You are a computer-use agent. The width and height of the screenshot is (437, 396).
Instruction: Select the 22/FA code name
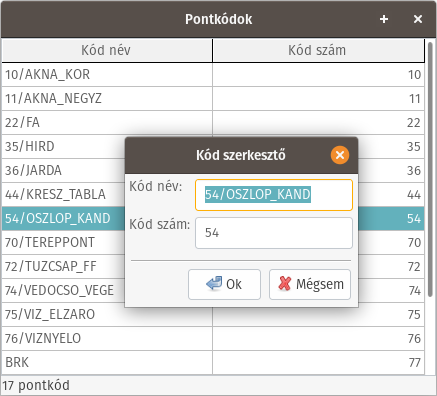click(x=22, y=123)
